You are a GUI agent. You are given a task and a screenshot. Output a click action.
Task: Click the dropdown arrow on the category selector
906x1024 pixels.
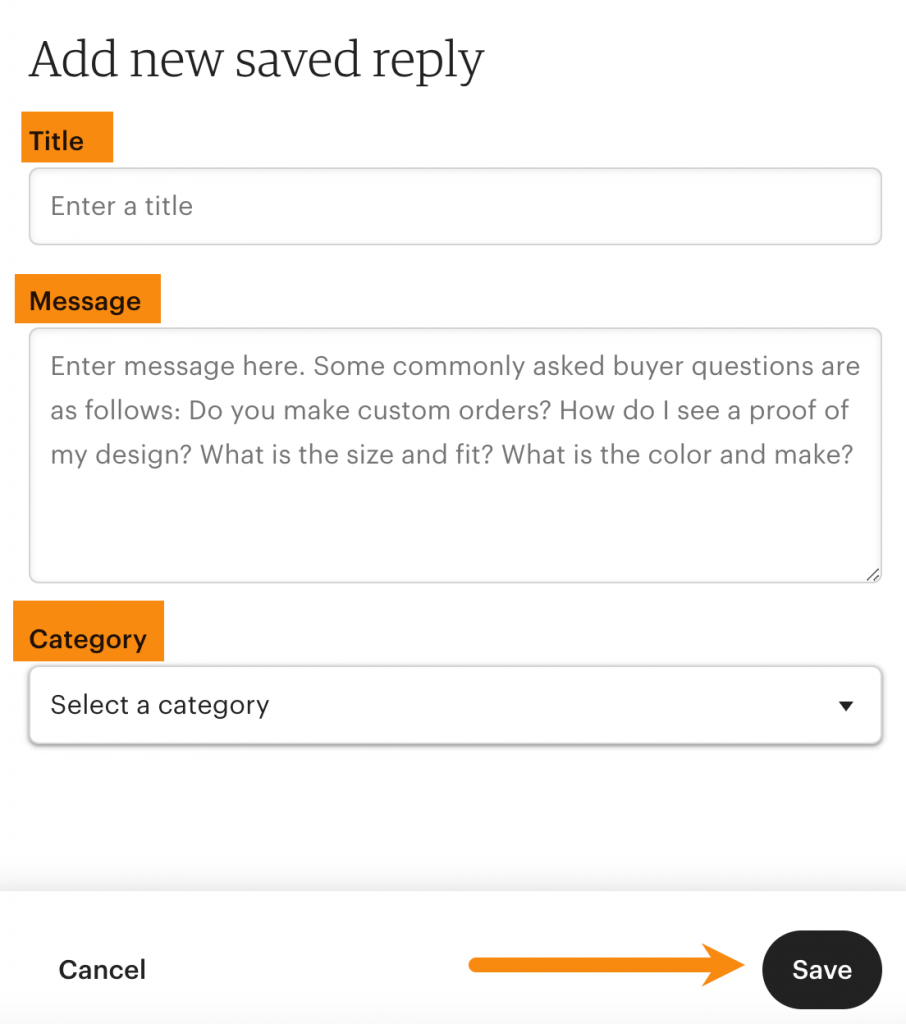click(x=846, y=705)
